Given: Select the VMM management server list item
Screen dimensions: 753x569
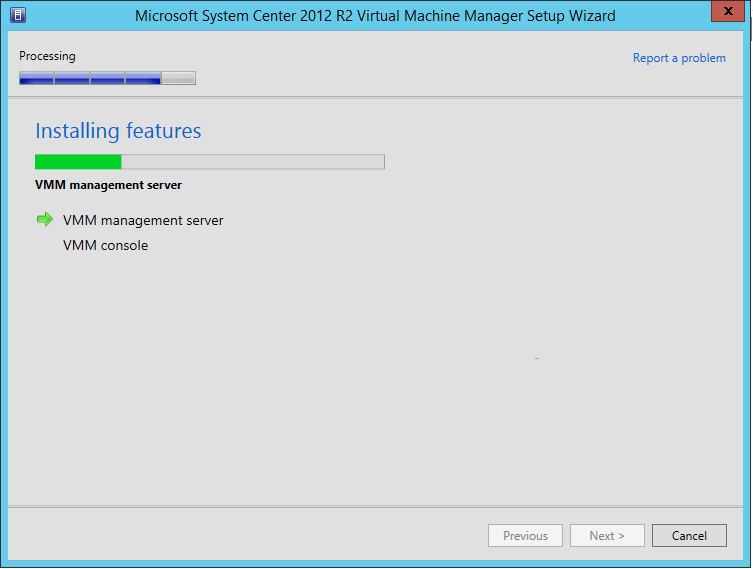Looking at the screenshot, I should pyautogui.click(x=143, y=220).
